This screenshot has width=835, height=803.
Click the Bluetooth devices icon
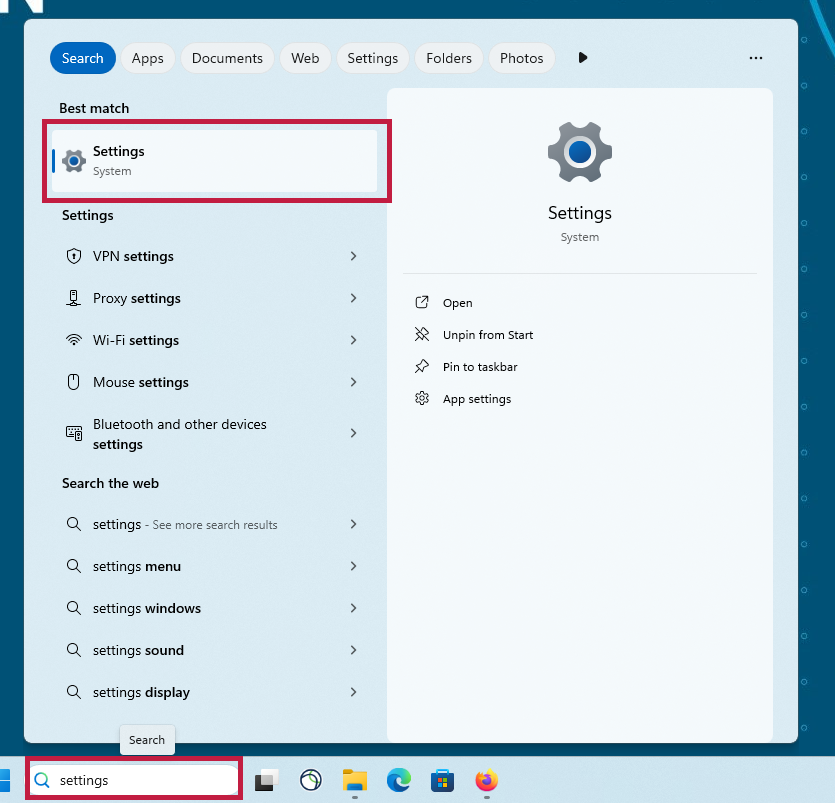(73, 433)
